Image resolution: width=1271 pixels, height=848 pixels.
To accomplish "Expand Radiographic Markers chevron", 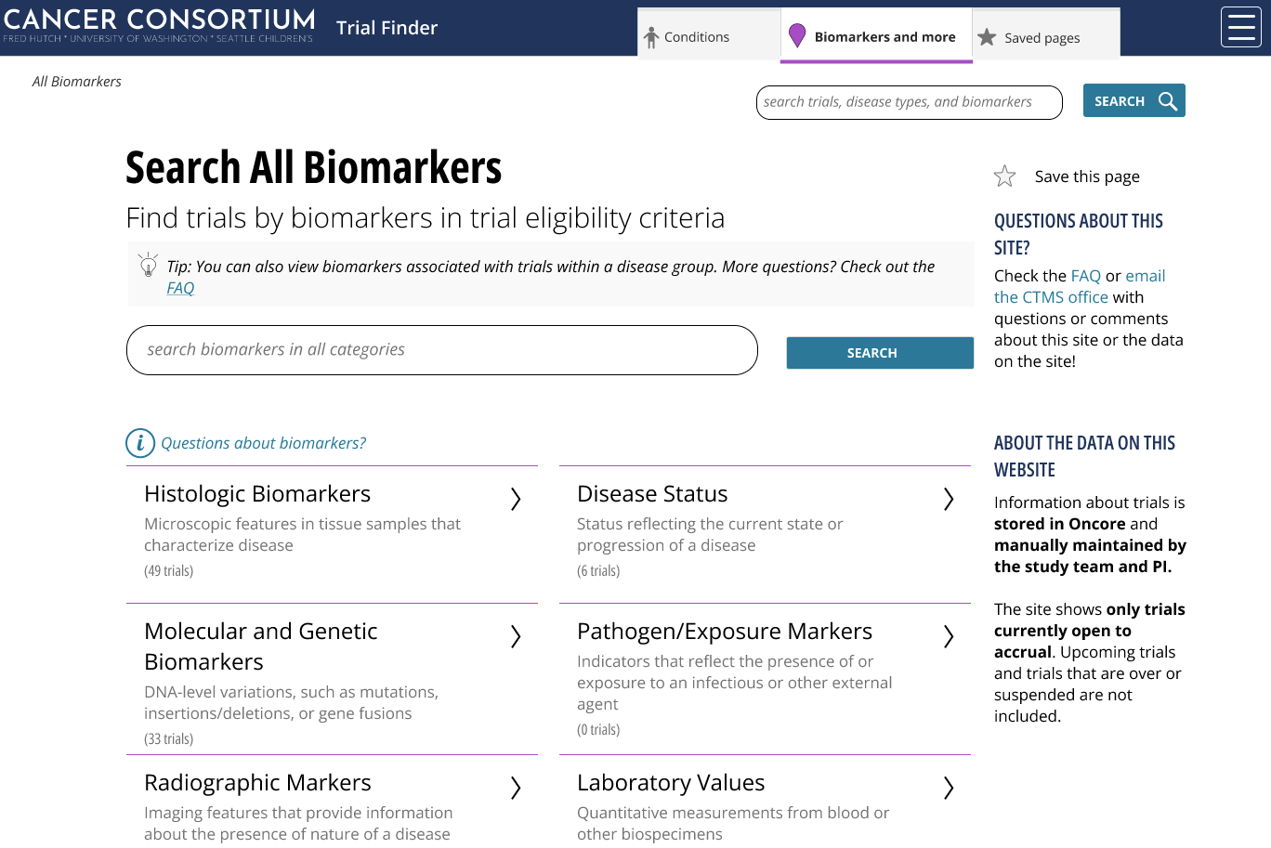I will 515,788.
